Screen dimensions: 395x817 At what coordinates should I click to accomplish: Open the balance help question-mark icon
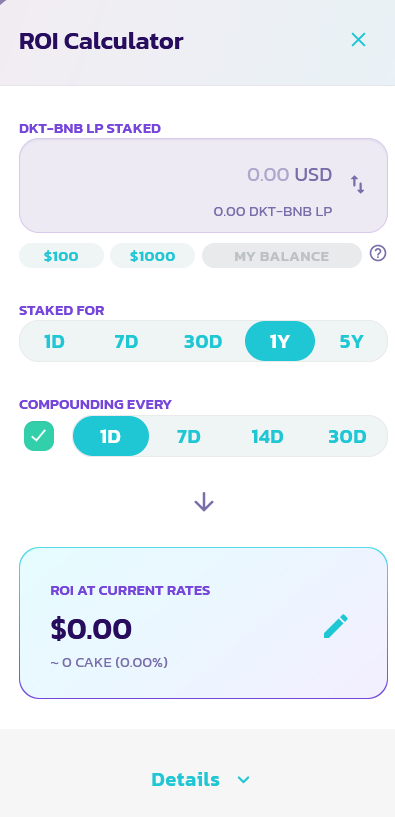click(378, 253)
